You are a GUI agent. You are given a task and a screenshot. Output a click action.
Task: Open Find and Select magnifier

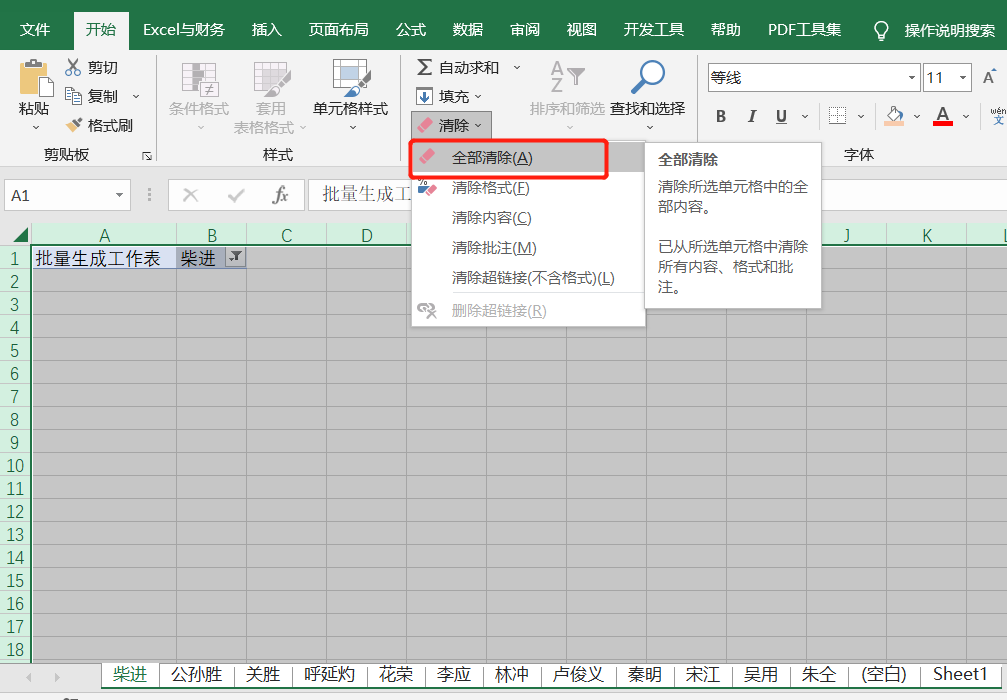point(647,77)
